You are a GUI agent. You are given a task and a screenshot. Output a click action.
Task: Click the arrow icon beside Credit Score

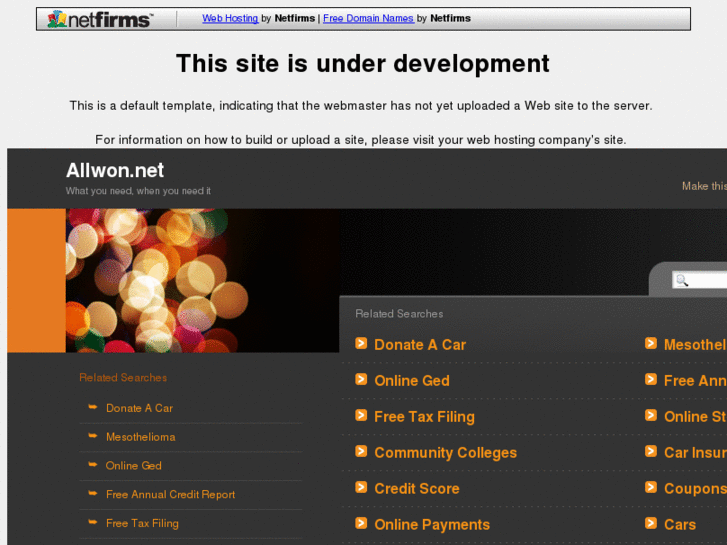click(x=361, y=487)
